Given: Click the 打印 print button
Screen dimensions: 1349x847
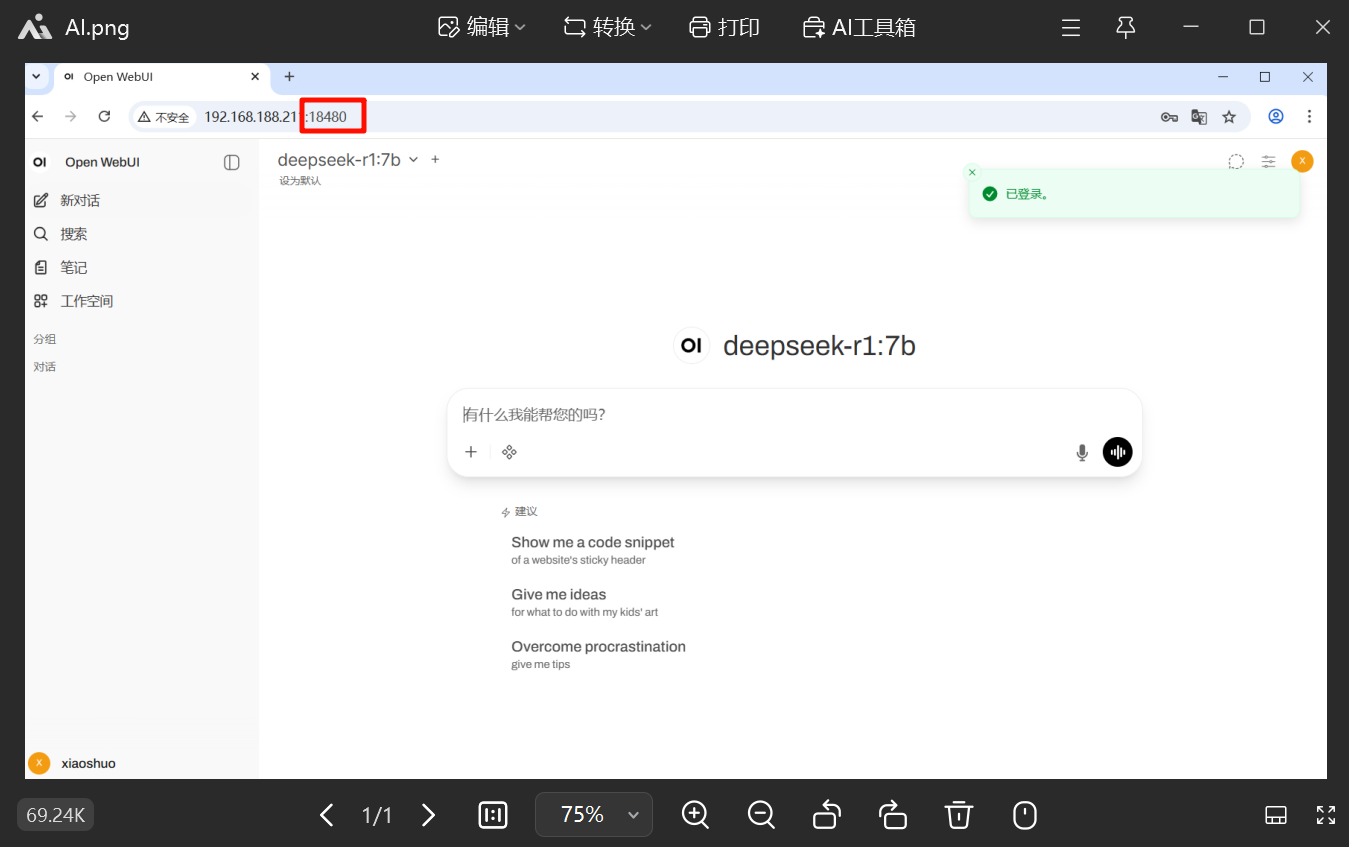Looking at the screenshot, I should [x=725, y=28].
